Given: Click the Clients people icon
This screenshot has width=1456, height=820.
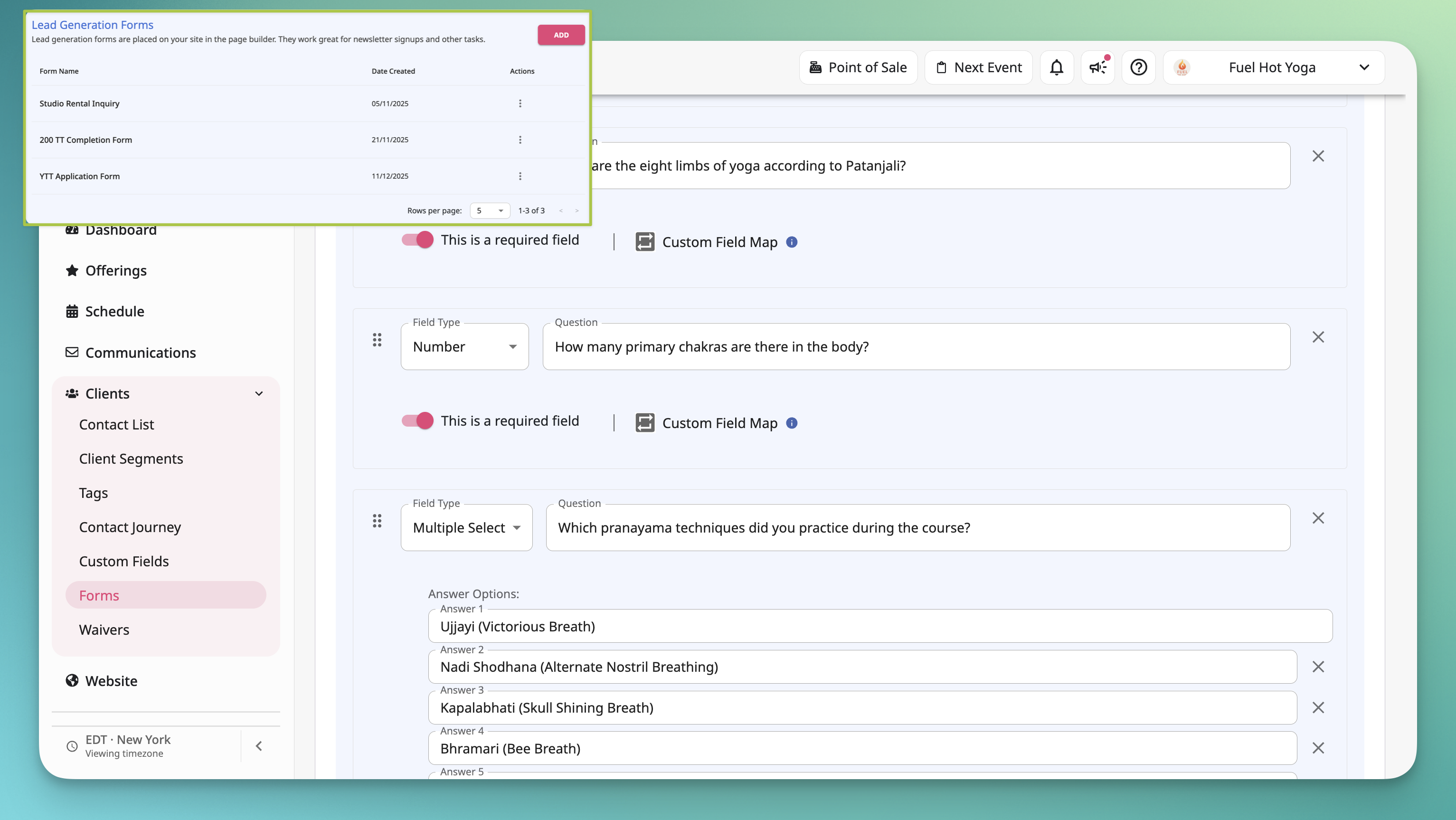Looking at the screenshot, I should (x=72, y=393).
